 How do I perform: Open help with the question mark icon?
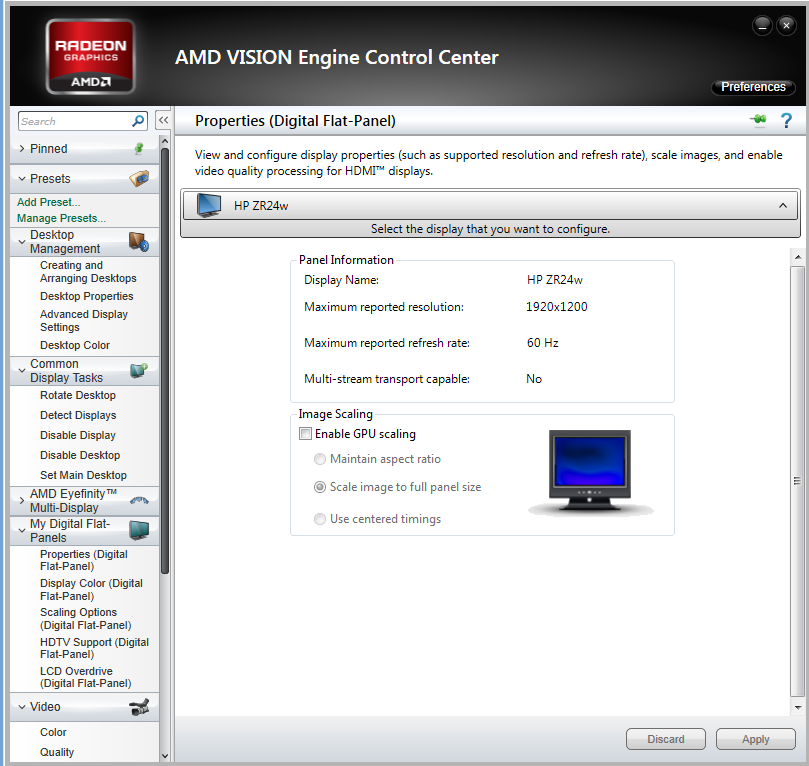pyautogui.click(x=786, y=121)
